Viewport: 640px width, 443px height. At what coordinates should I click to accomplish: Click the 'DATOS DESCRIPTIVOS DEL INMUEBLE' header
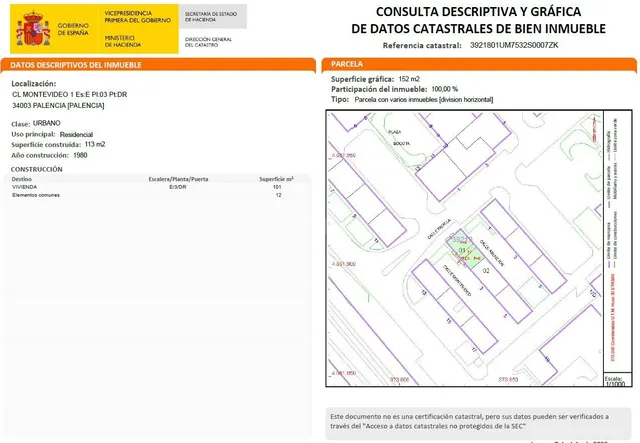point(76,65)
